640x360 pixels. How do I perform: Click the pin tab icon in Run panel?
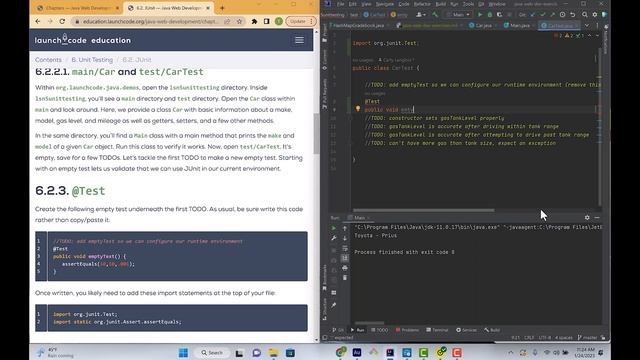tap(333, 305)
